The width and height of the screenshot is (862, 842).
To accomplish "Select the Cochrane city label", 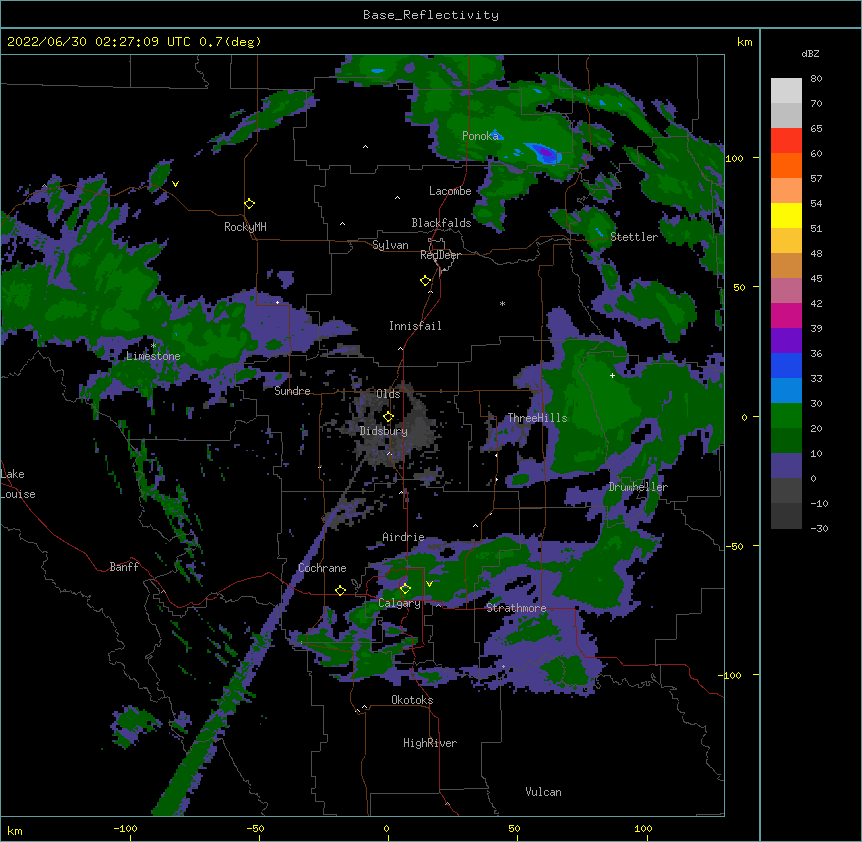I will 322,568.
